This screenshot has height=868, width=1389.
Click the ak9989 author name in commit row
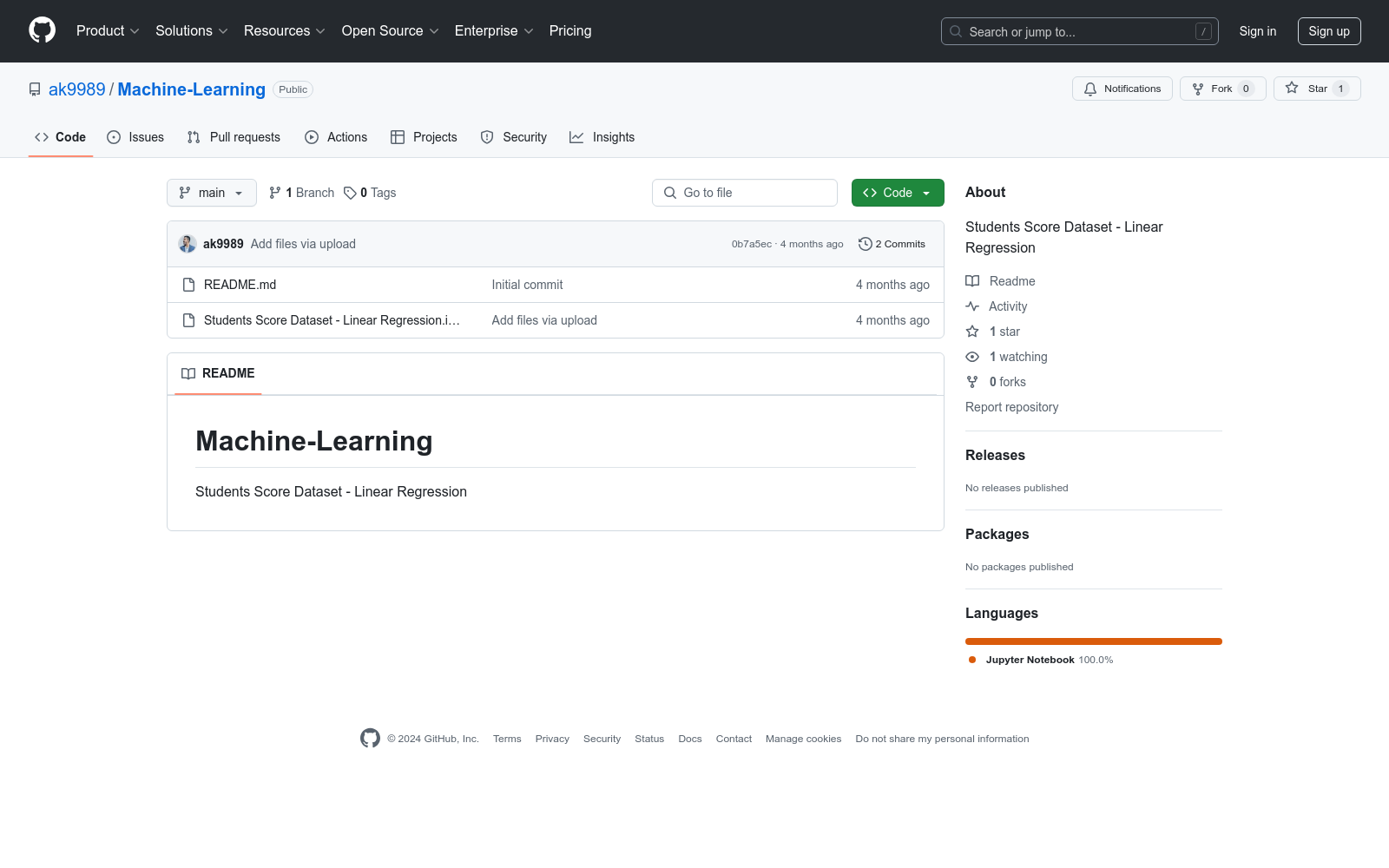223,244
